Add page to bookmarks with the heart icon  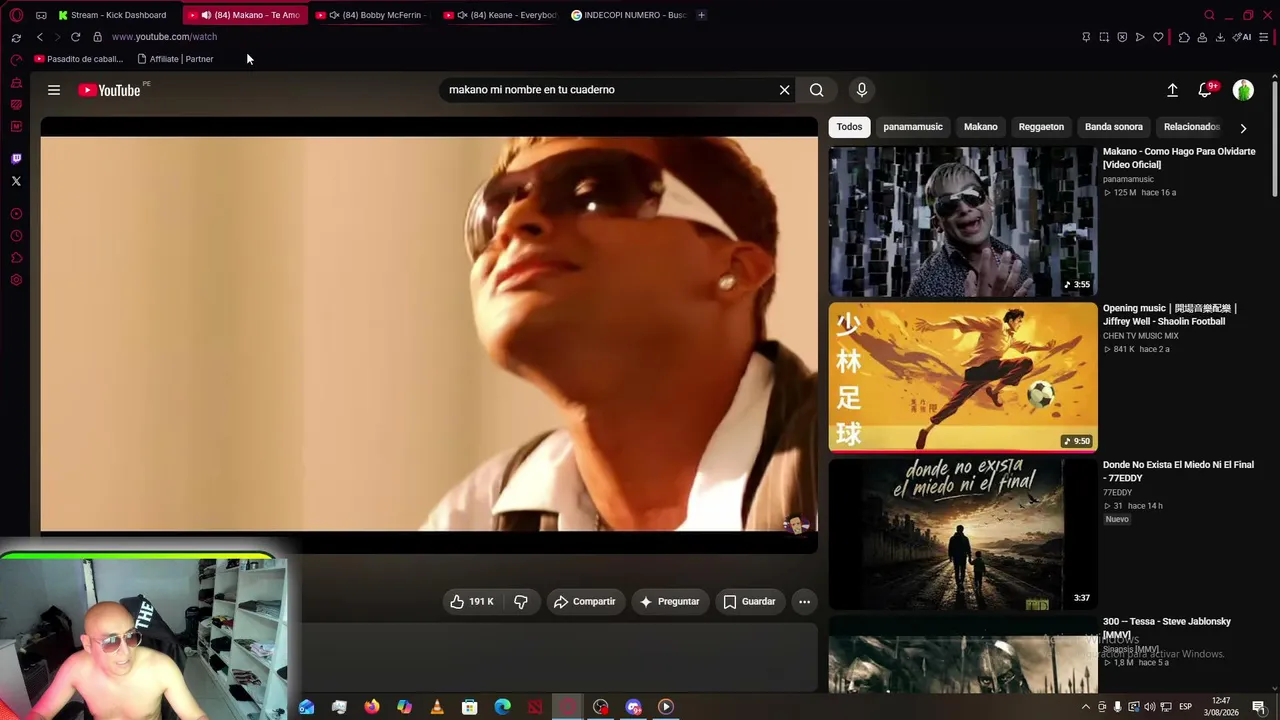(x=1158, y=37)
